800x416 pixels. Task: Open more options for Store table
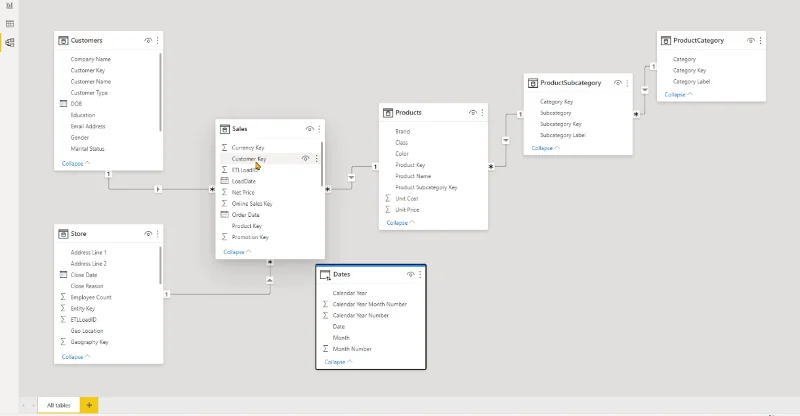pos(157,234)
